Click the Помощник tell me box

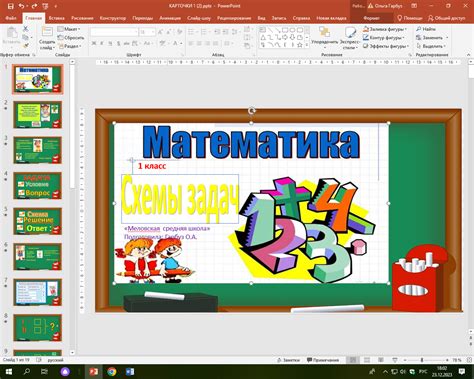coord(410,18)
